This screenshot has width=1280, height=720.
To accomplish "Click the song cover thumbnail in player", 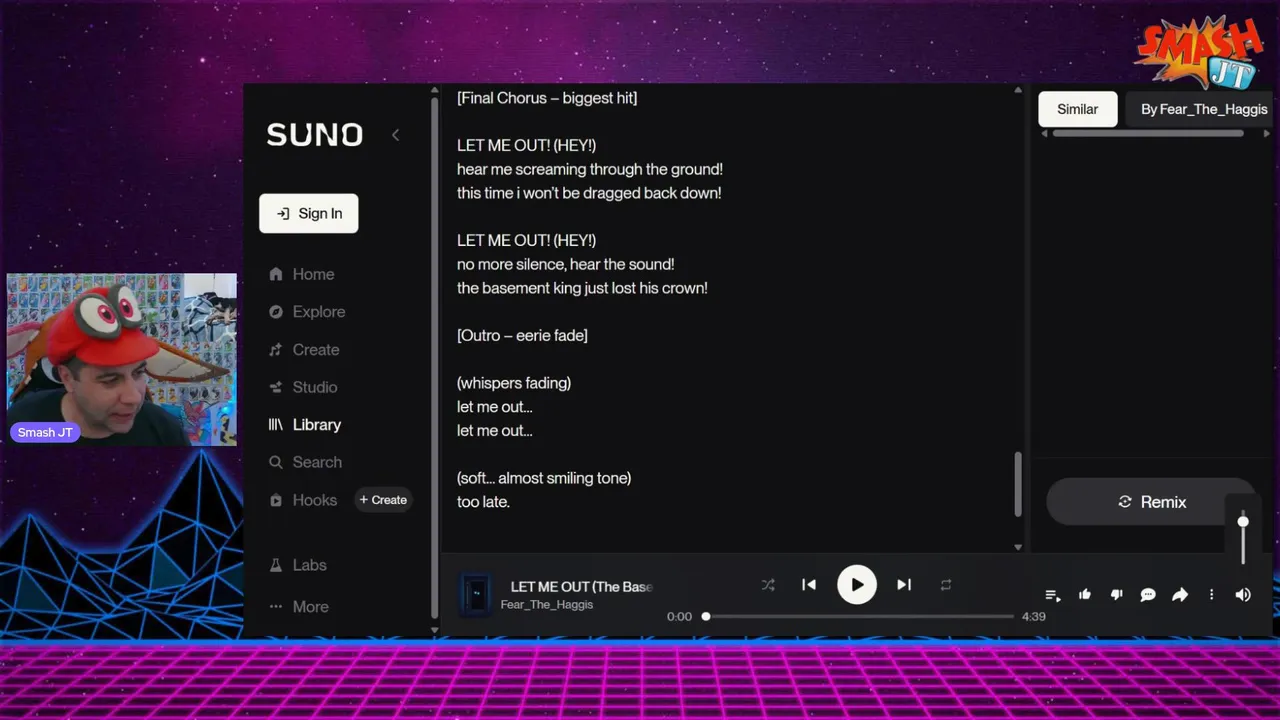I will pos(476,594).
